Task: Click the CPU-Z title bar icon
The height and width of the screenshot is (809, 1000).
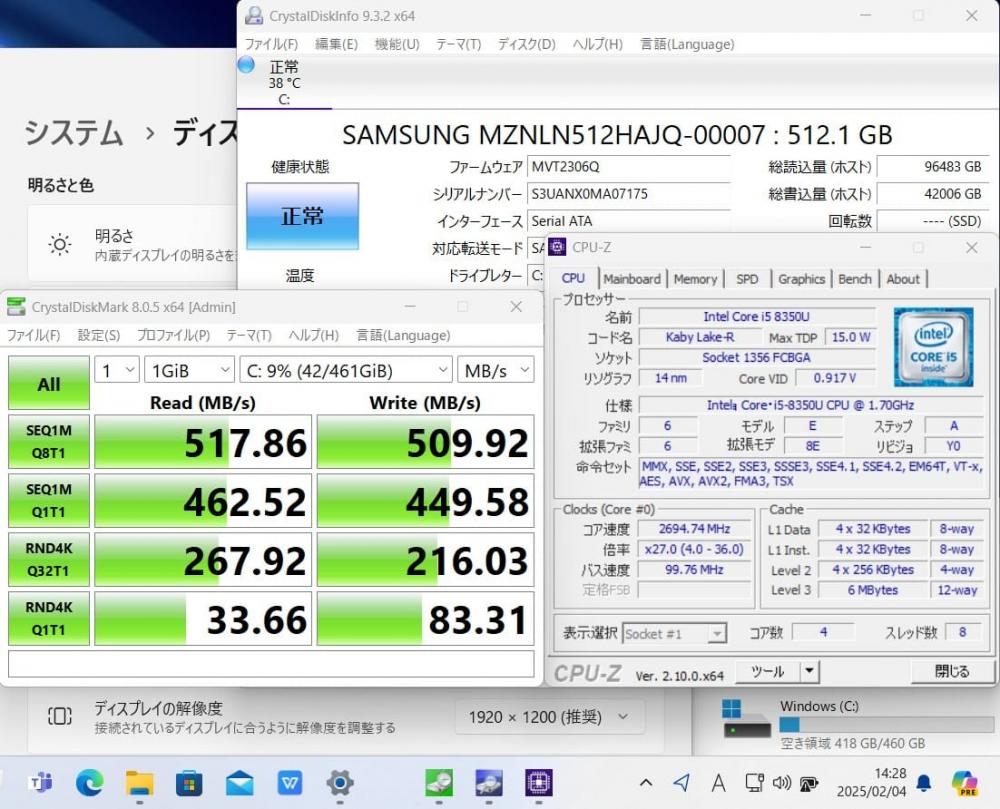Action: tap(557, 247)
